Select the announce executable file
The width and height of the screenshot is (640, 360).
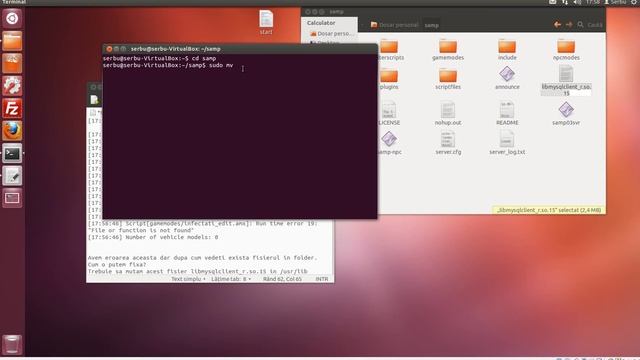coord(507,78)
